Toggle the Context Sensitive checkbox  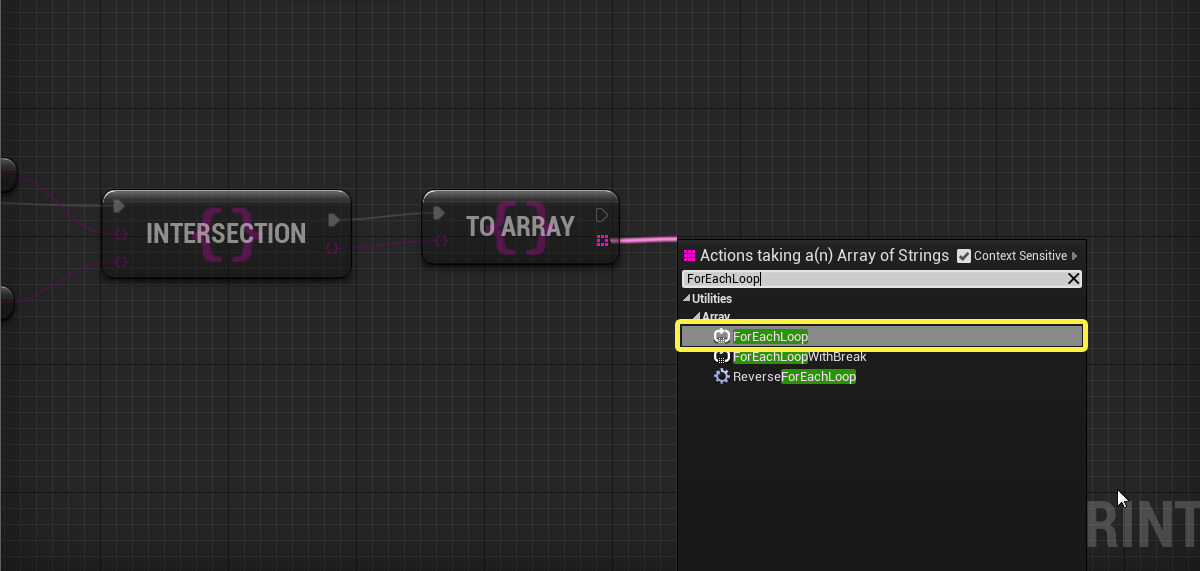coord(964,256)
